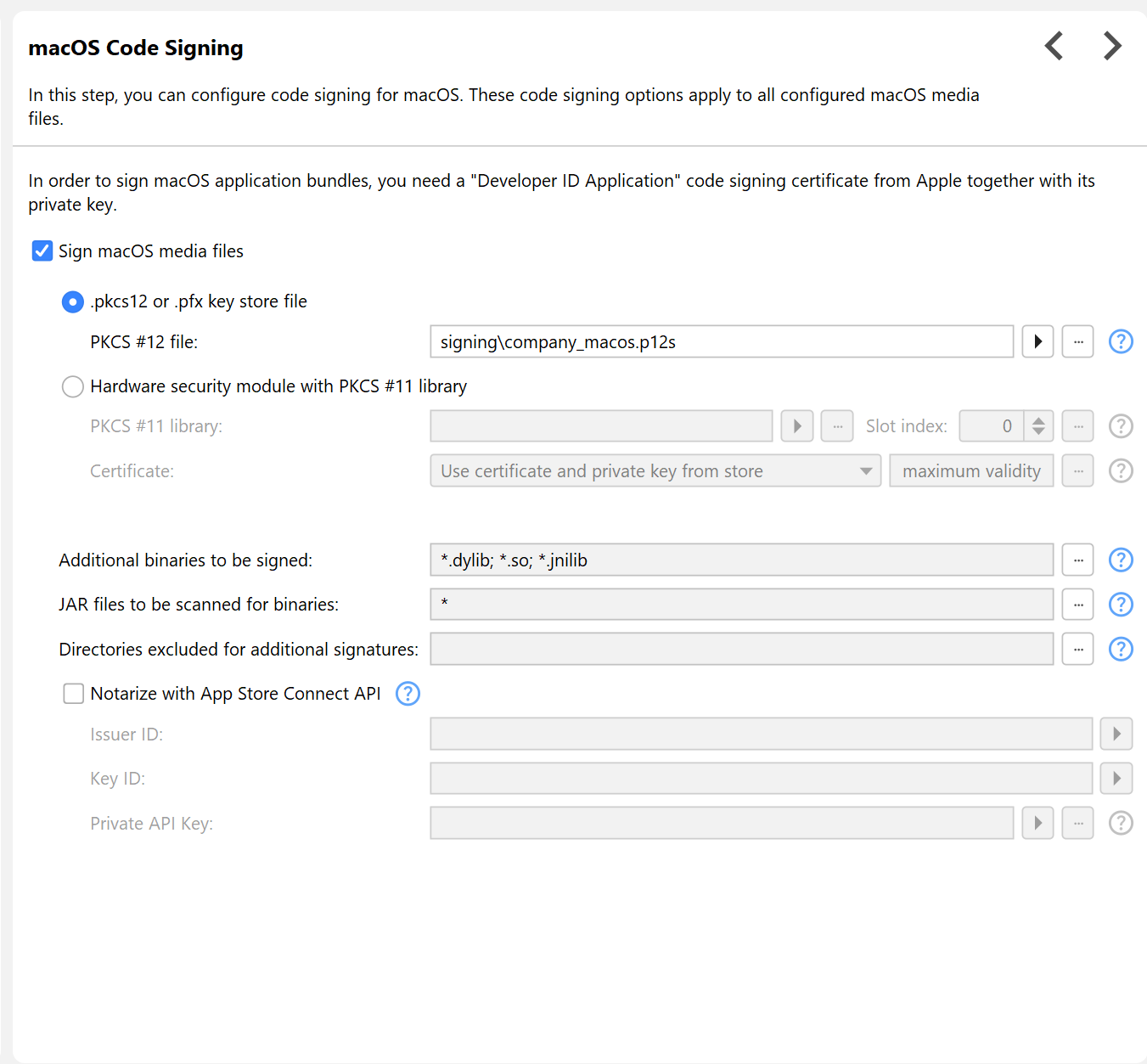
Task: Open variable menu arrow for PKCS #12 file
Action: tap(1037, 341)
